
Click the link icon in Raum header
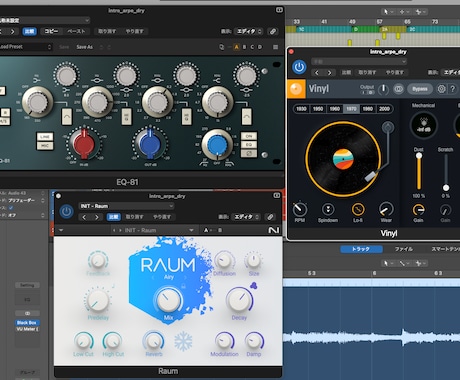[x=270, y=217]
